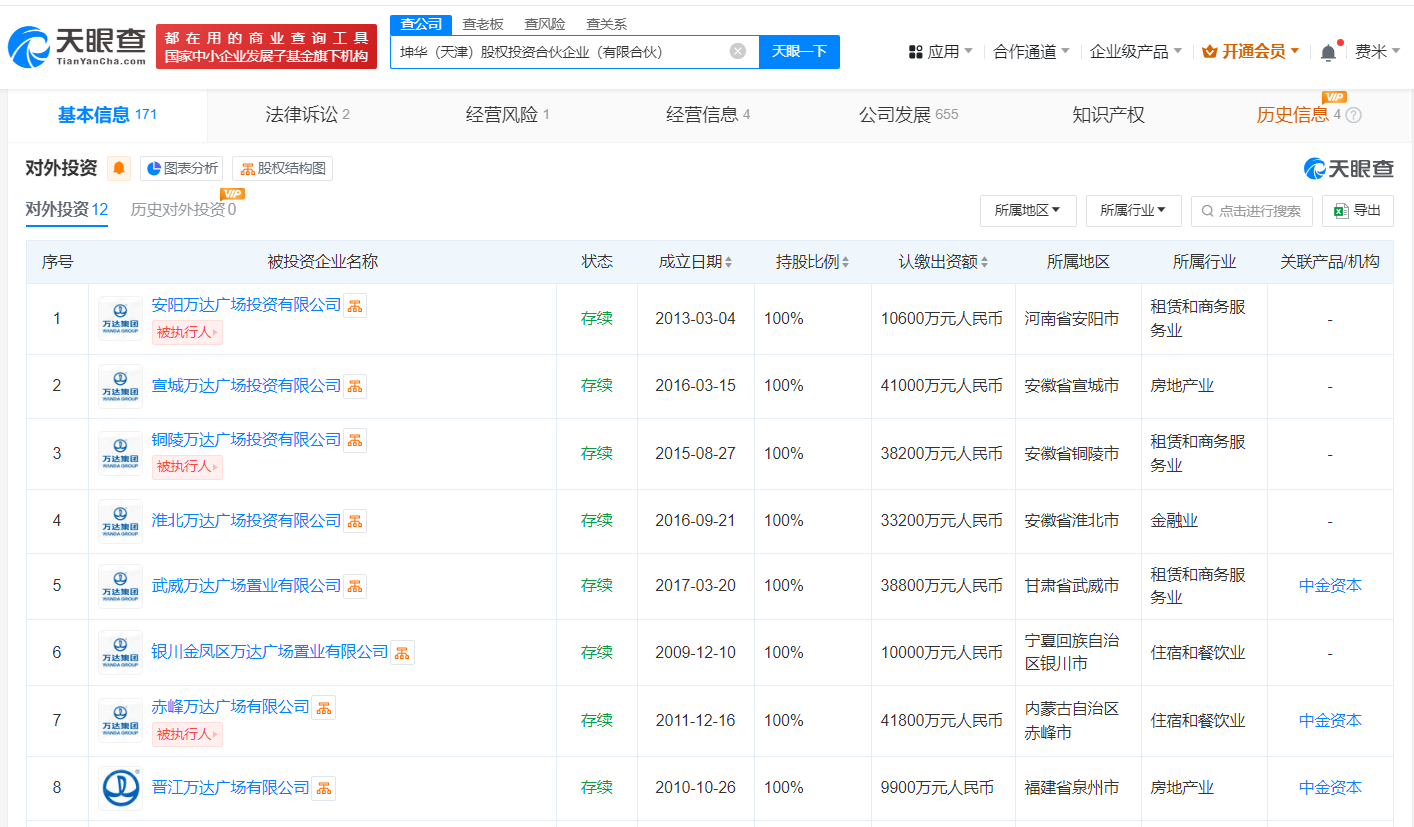This screenshot has width=1414, height=827.
Task: Switch to the 查关系 search tab
Action: tap(607, 24)
